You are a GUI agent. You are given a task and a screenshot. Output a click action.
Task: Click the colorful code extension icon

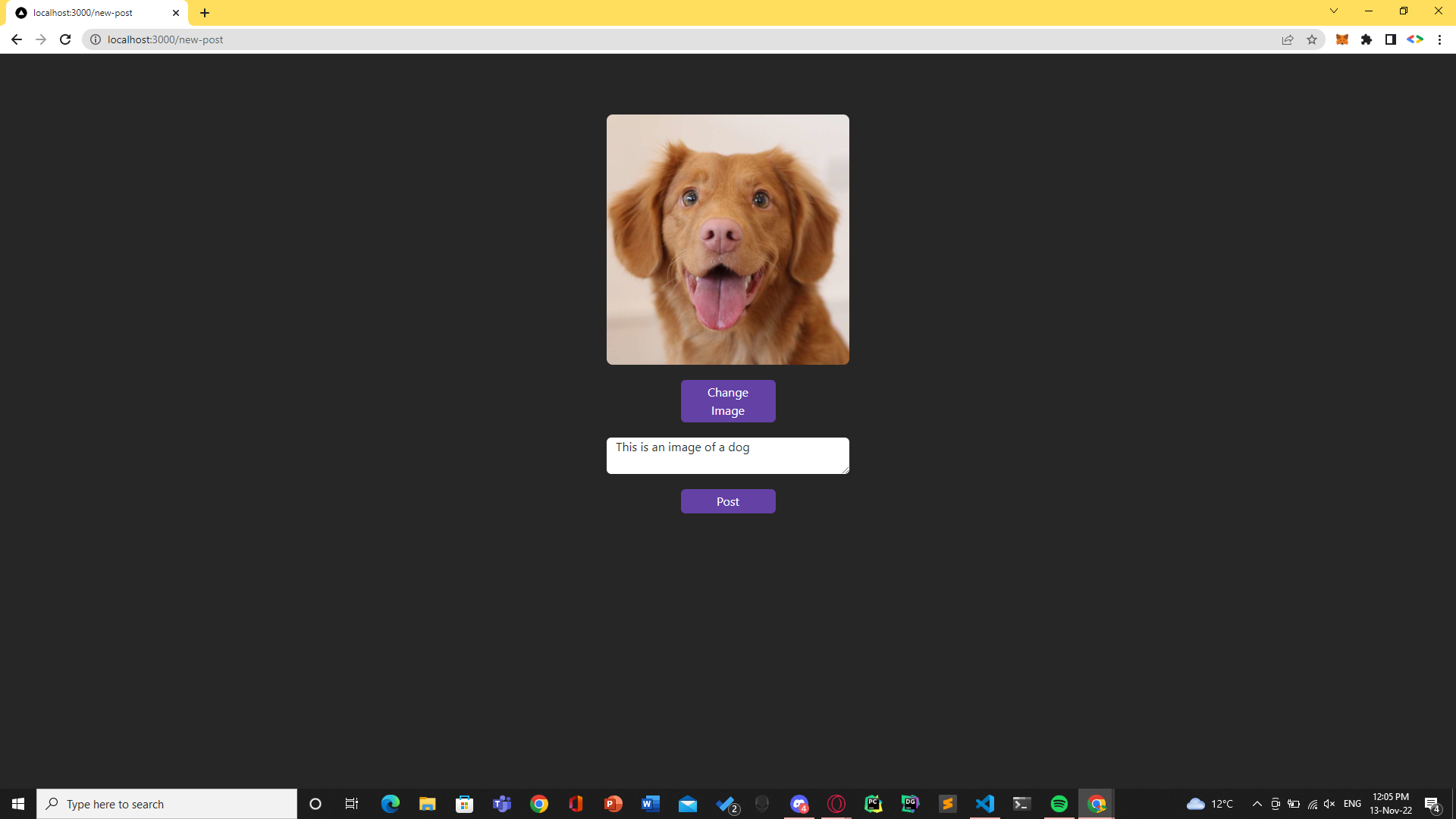point(1415,39)
